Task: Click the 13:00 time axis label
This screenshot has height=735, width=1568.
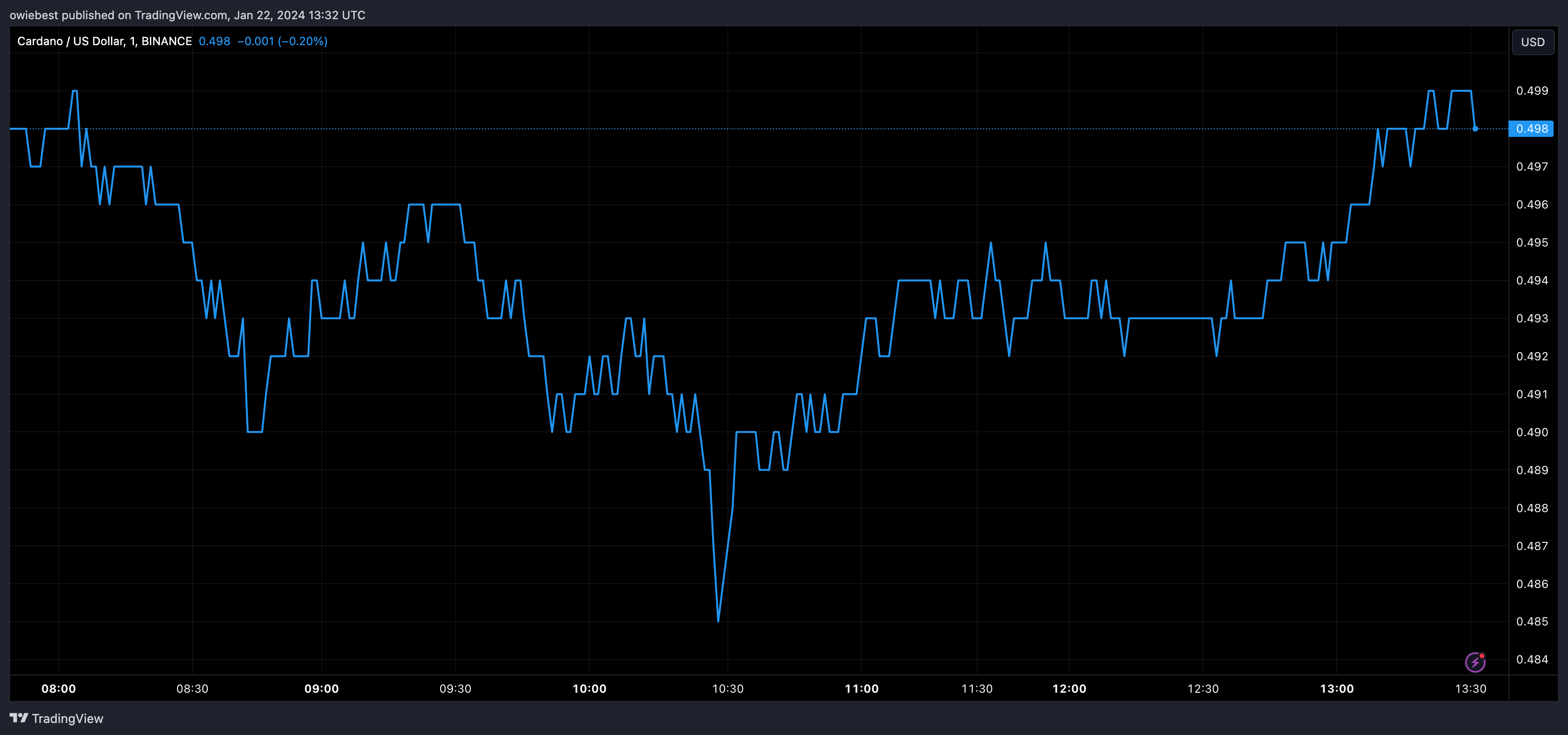Action: pyautogui.click(x=1337, y=689)
